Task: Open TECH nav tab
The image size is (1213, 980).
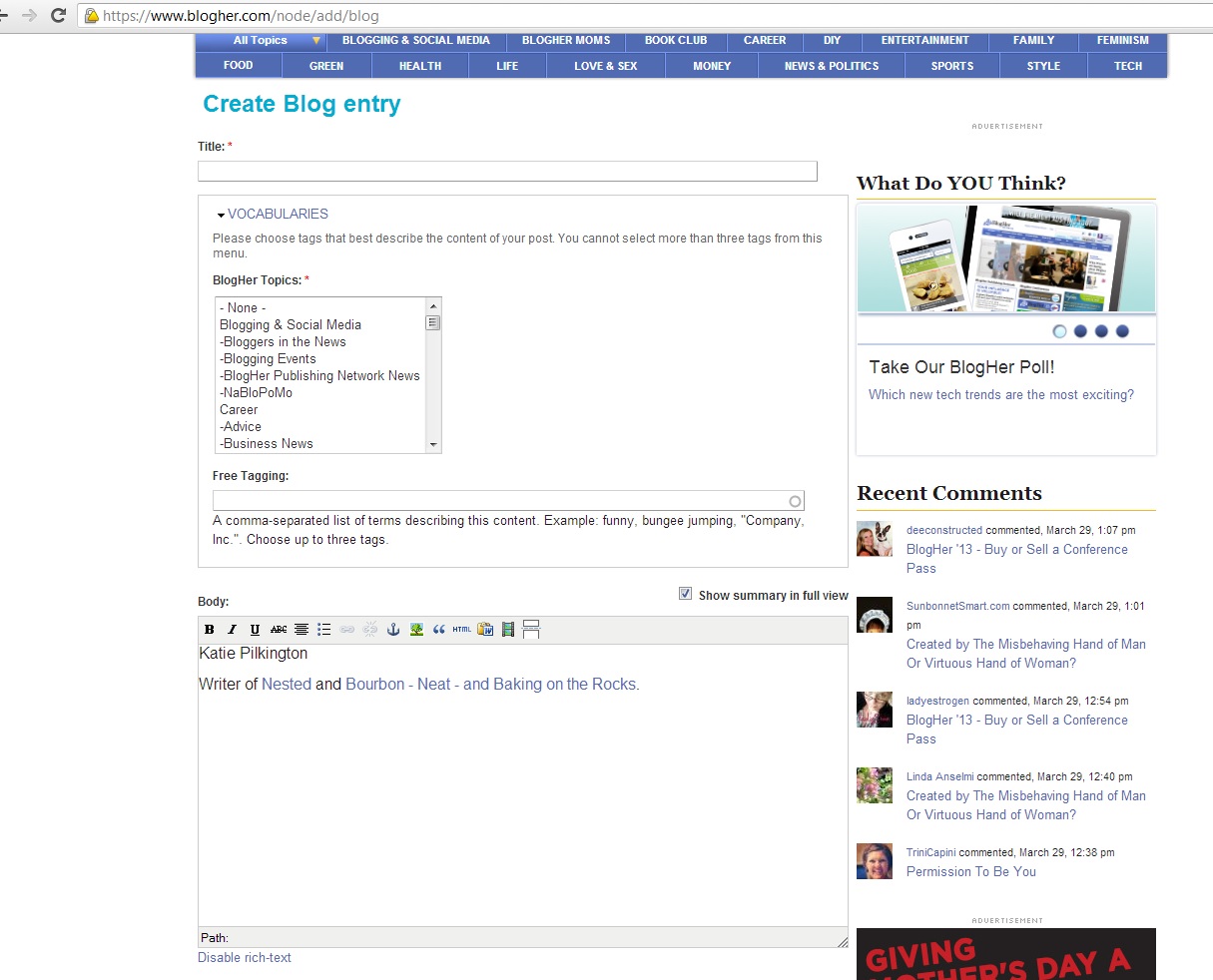Action: point(1128,66)
